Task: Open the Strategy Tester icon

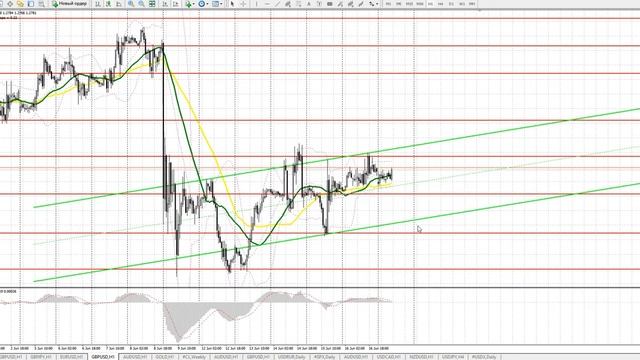Action: coord(41,4)
